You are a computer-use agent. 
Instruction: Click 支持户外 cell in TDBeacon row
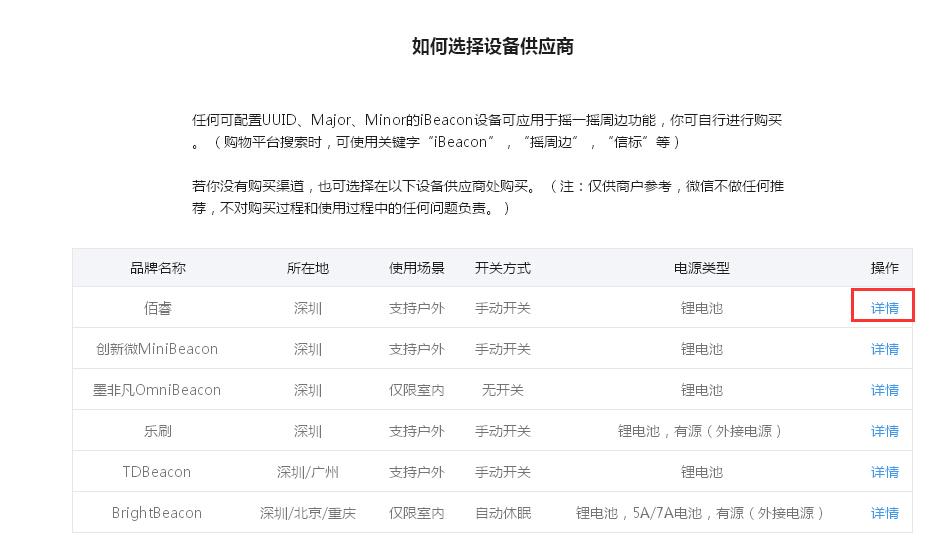pos(416,472)
